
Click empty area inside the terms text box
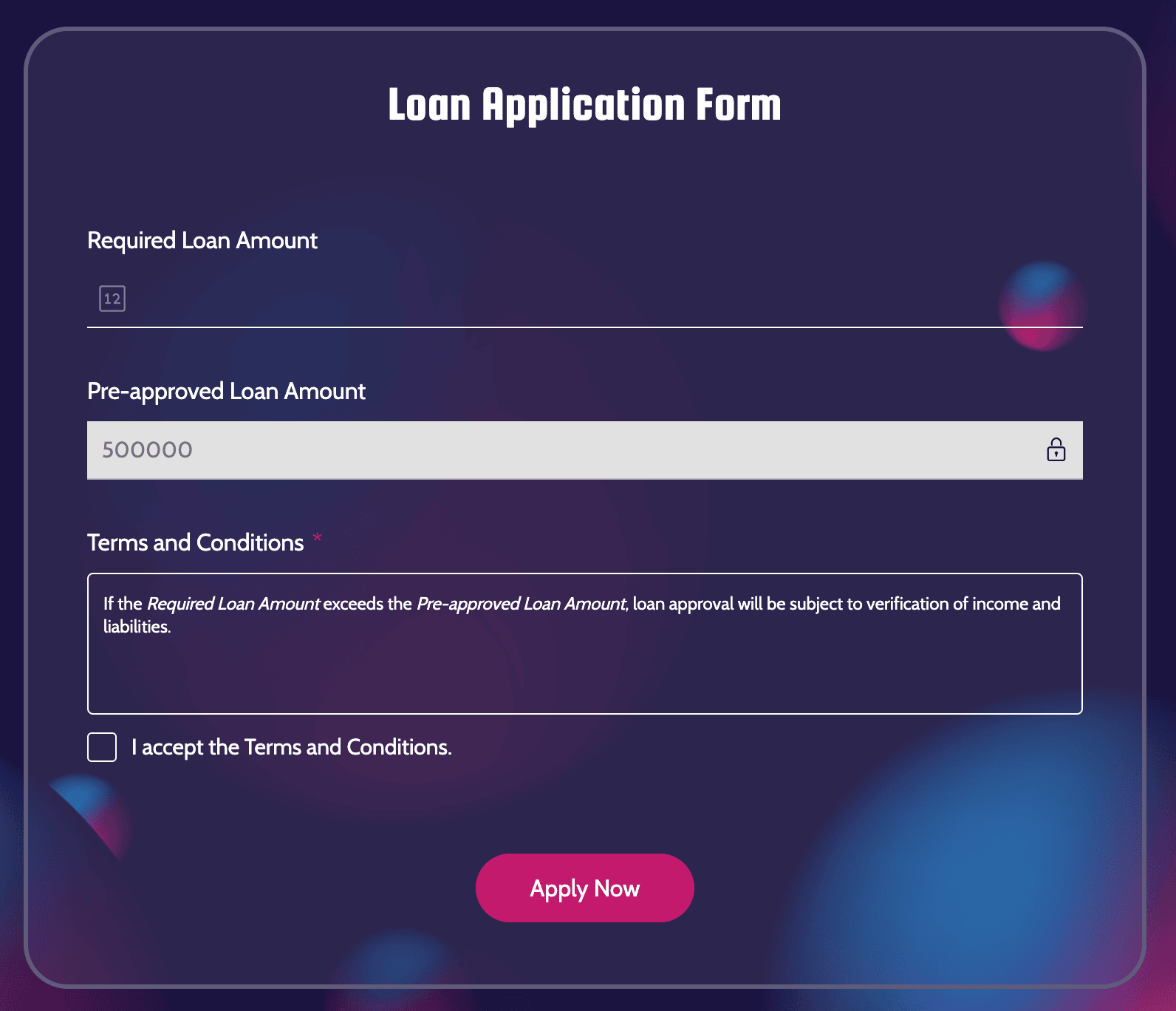point(584,676)
